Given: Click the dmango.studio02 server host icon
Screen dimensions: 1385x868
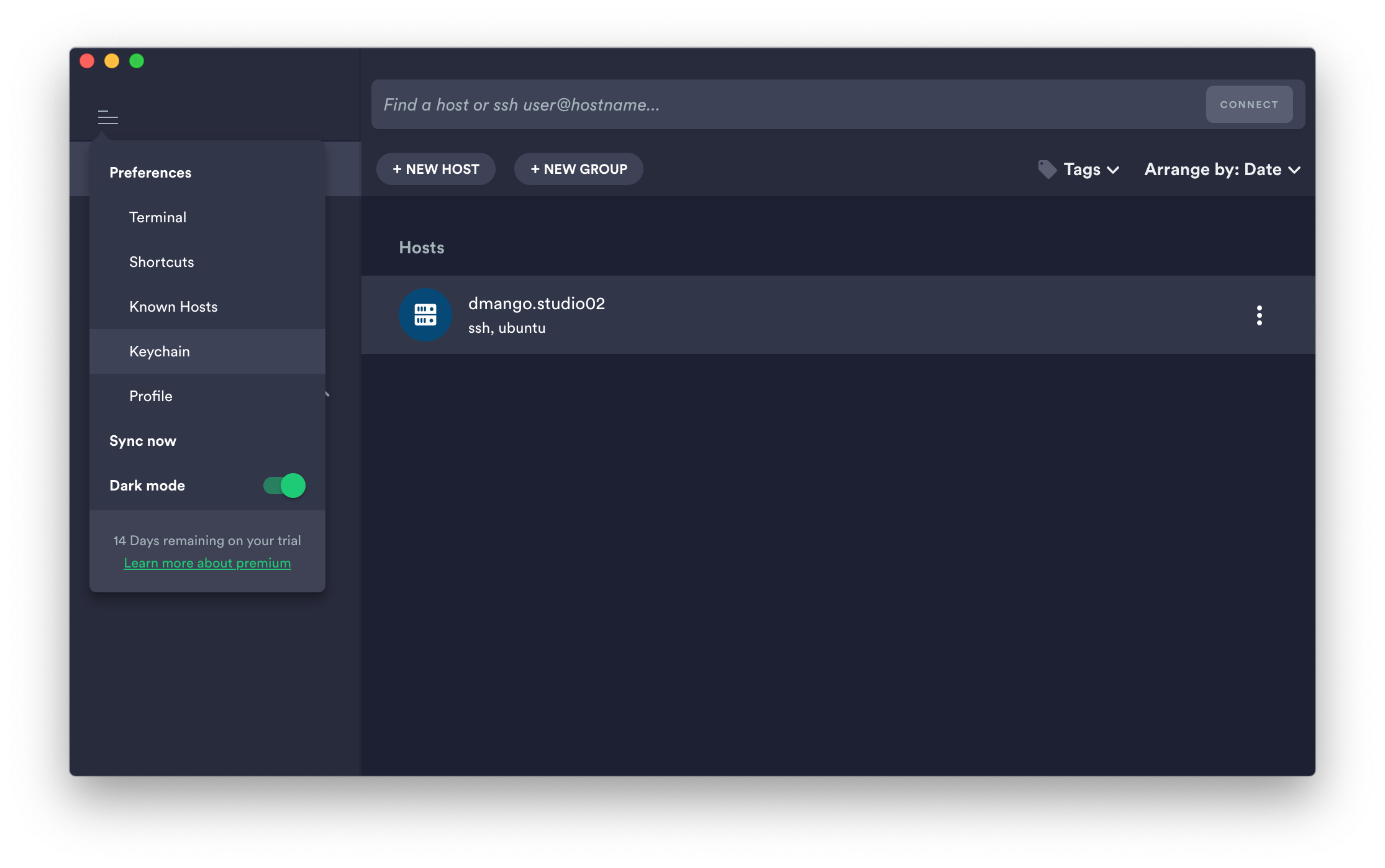Looking at the screenshot, I should 425,315.
